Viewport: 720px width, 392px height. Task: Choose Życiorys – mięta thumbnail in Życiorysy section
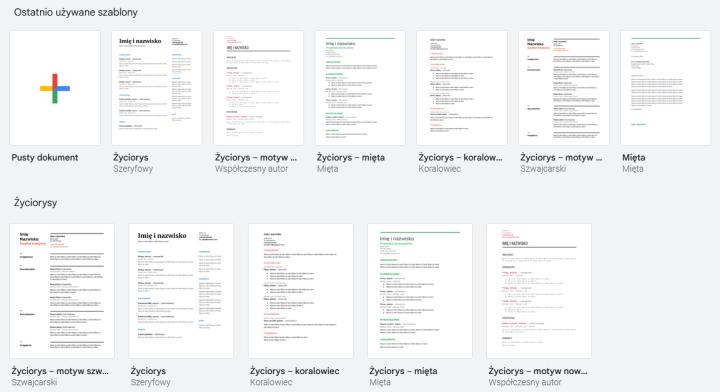tap(420, 291)
